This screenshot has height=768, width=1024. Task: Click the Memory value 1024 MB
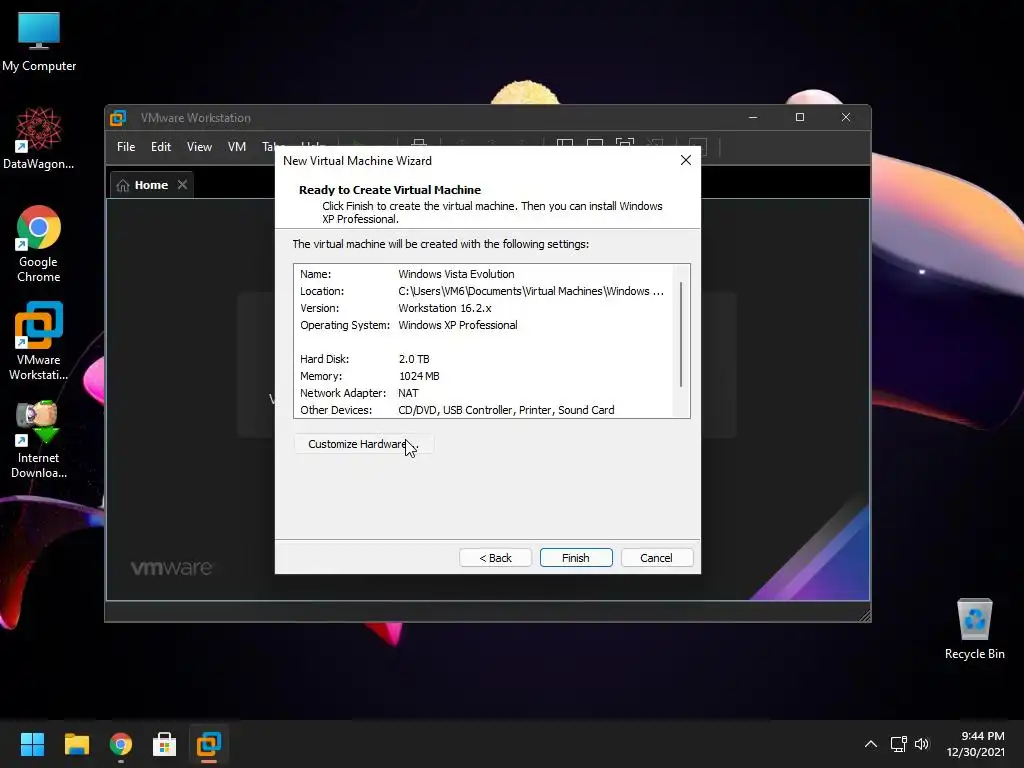(x=419, y=376)
